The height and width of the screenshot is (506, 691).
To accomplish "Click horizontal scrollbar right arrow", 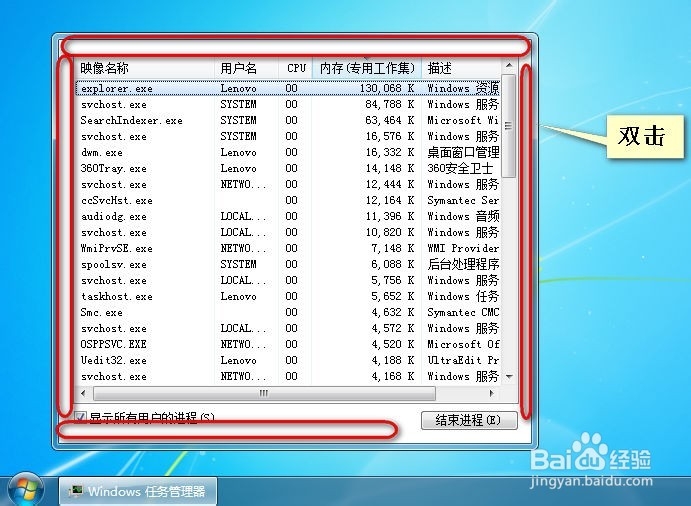I will pyautogui.click(x=492, y=393).
